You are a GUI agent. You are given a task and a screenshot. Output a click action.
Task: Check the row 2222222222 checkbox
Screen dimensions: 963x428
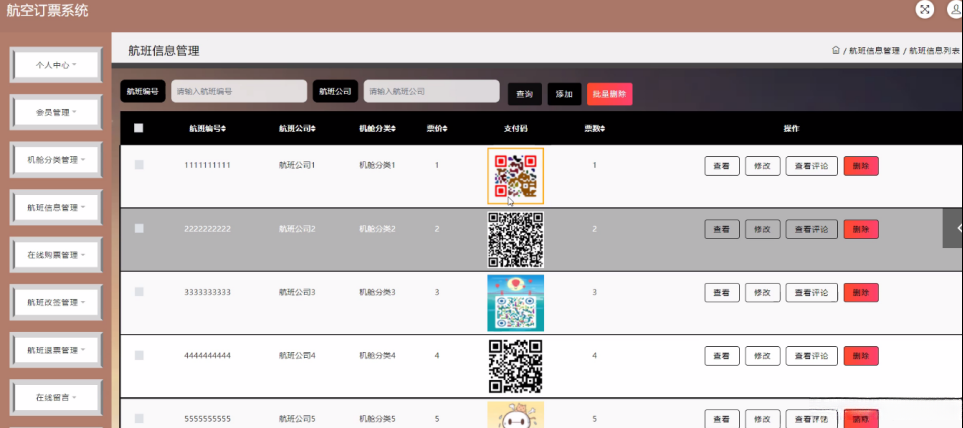(139, 228)
